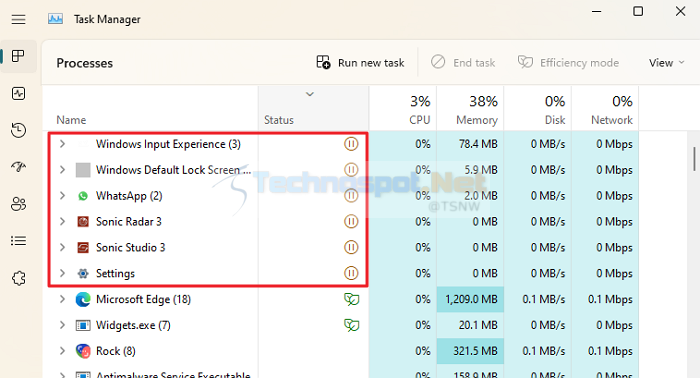Click the efficiency leaf icon for Microsoft Edge
The image size is (700, 378).
351,299
